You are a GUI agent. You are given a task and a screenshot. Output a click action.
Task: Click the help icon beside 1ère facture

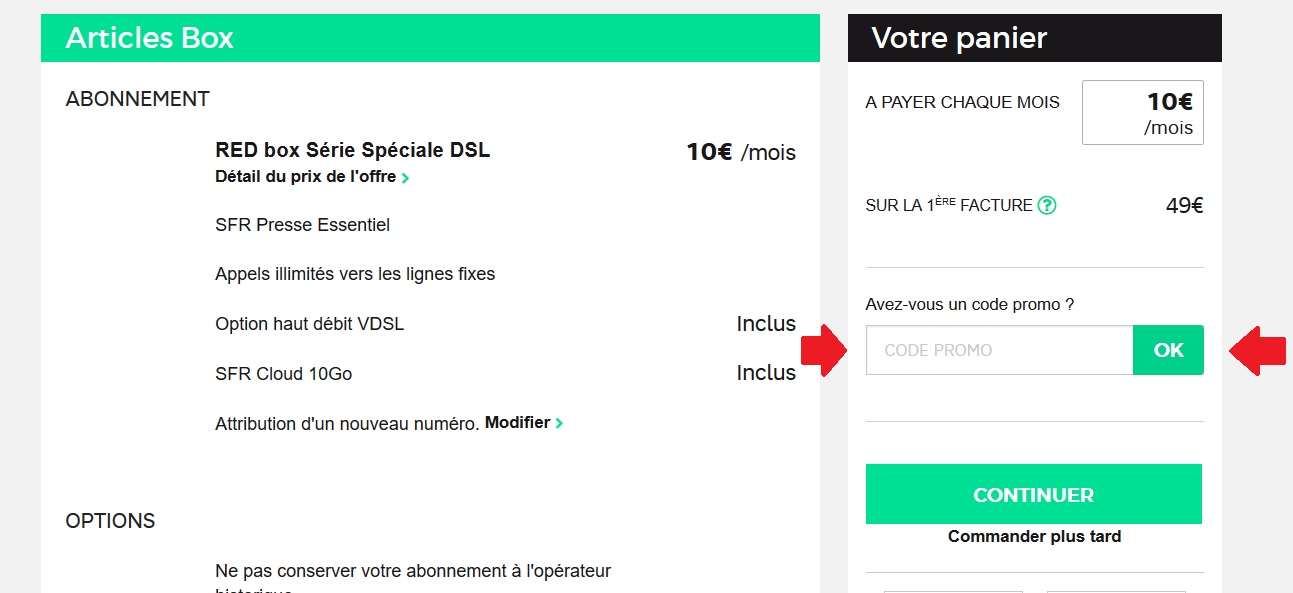[1047, 206]
